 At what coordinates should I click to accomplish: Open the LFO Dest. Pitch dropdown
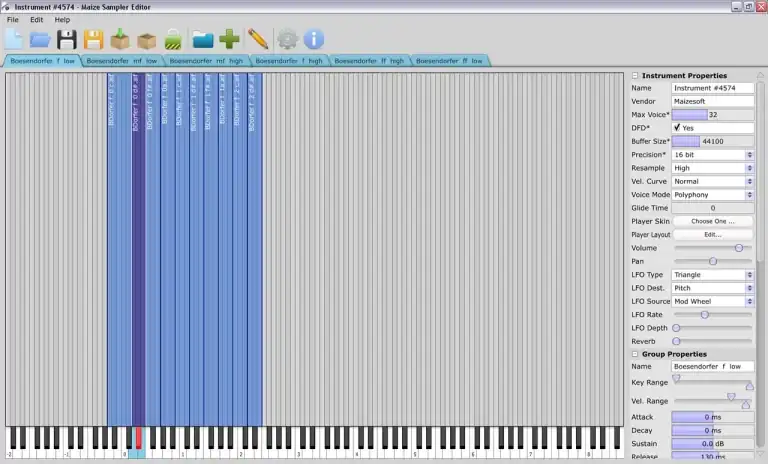pos(713,288)
